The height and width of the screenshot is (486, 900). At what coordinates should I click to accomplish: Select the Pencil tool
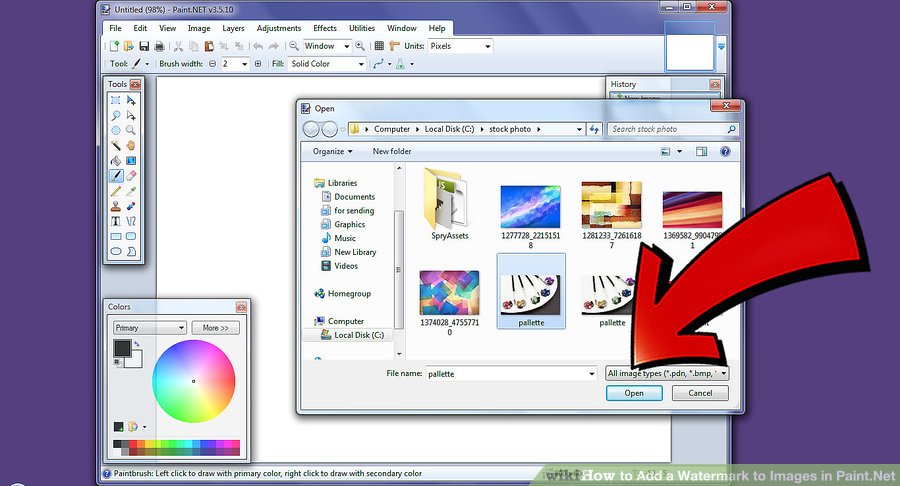tap(116, 191)
